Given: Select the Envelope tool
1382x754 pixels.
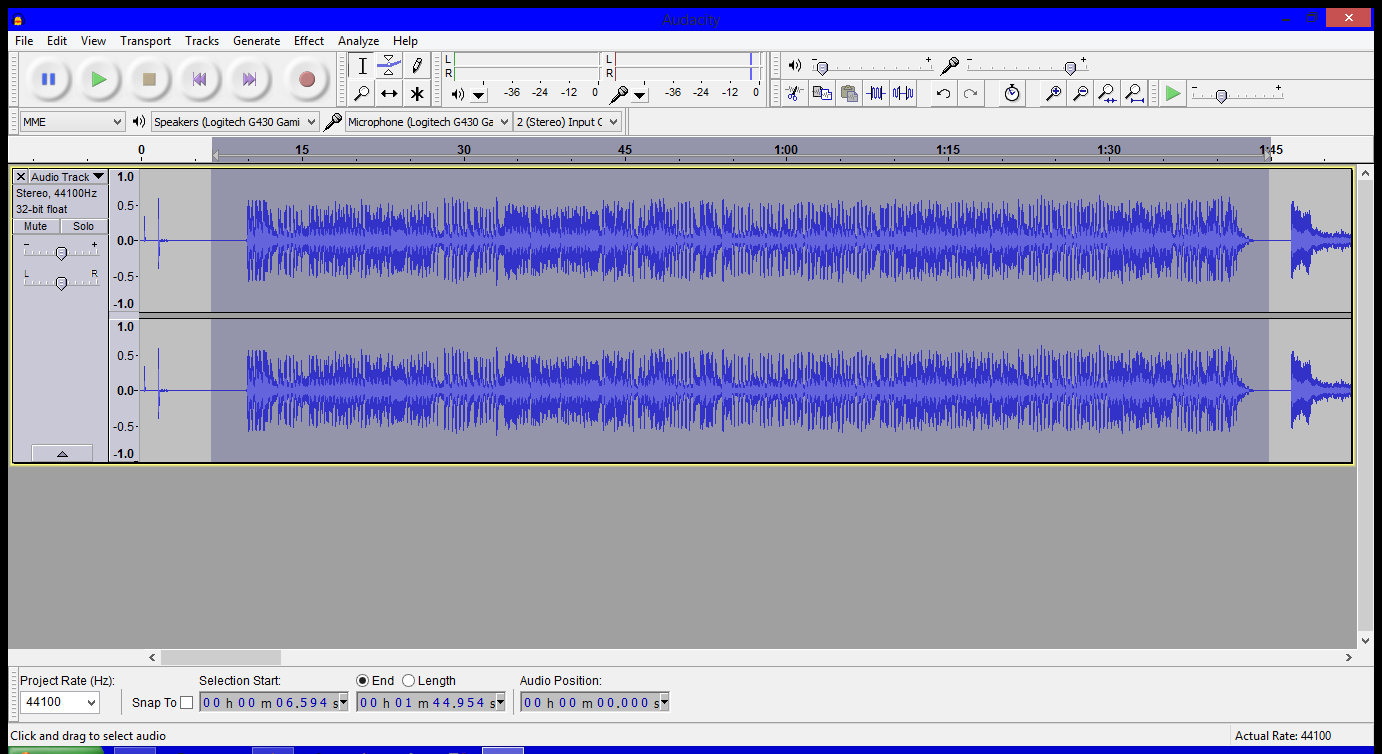Looking at the screenshot, I should (x=389, y=66).
